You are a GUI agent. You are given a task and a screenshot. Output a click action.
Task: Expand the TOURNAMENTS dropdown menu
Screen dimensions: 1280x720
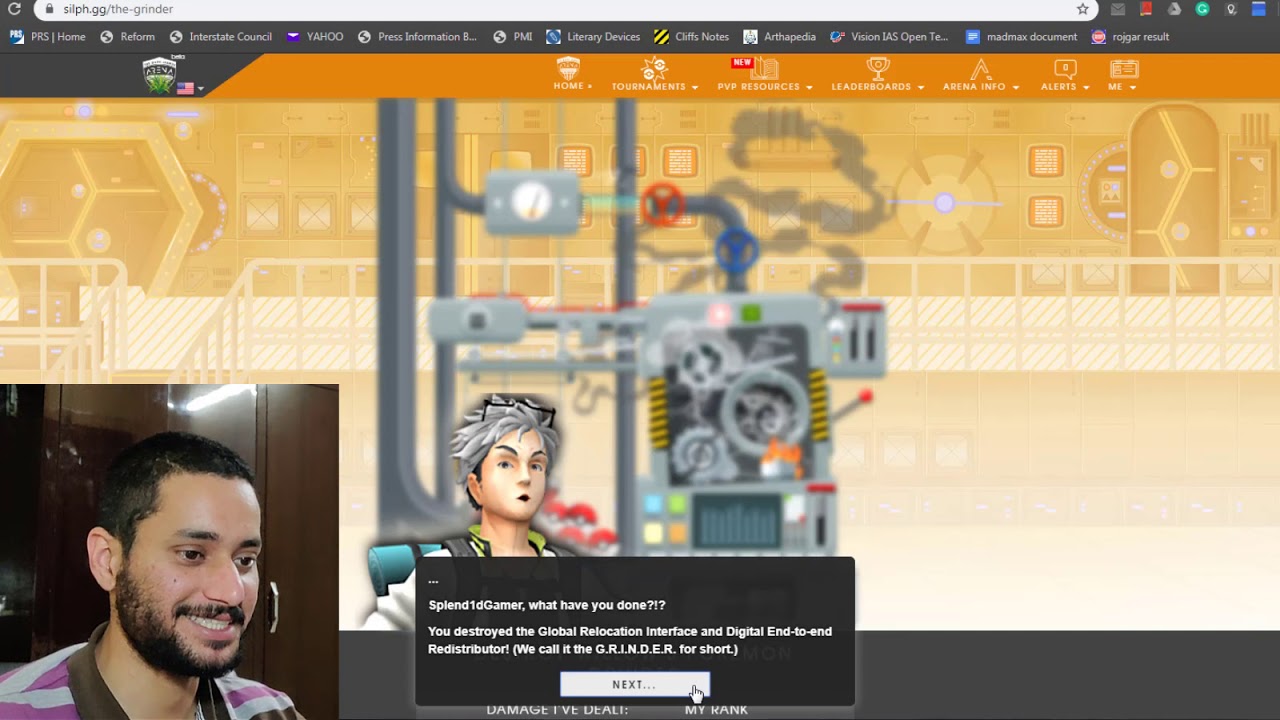(x=654, y=75)
